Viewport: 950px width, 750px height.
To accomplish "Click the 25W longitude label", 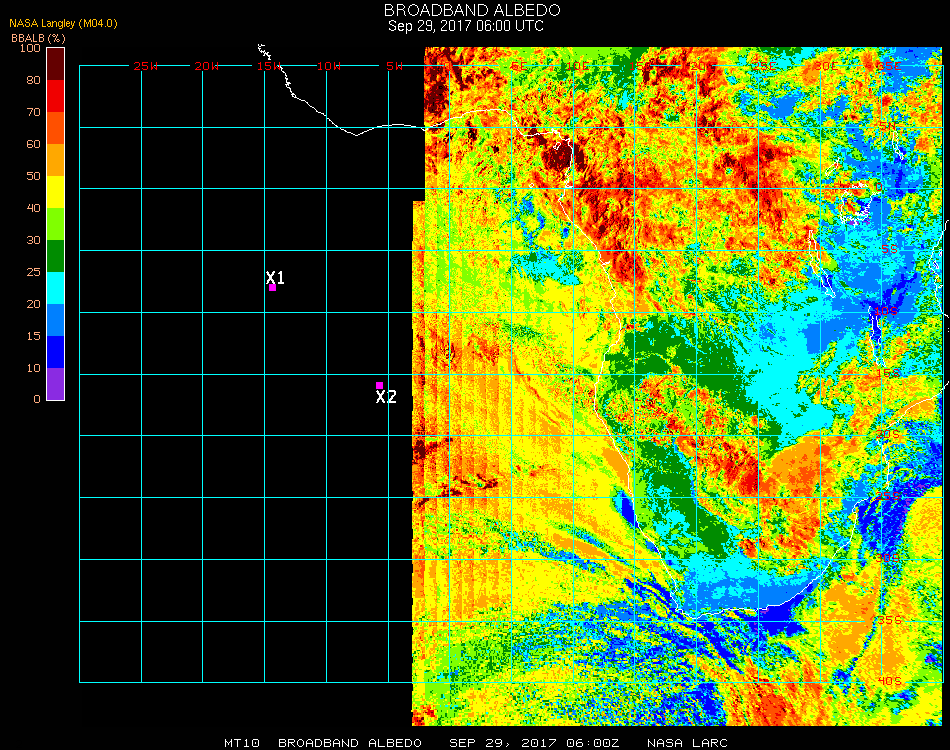I will click(x=146, y=66).
